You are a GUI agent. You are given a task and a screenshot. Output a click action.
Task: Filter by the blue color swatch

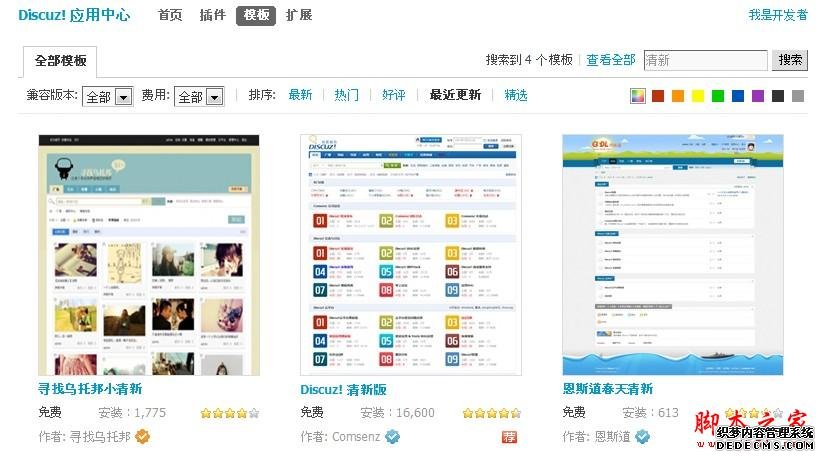click(x=738, y=96)
